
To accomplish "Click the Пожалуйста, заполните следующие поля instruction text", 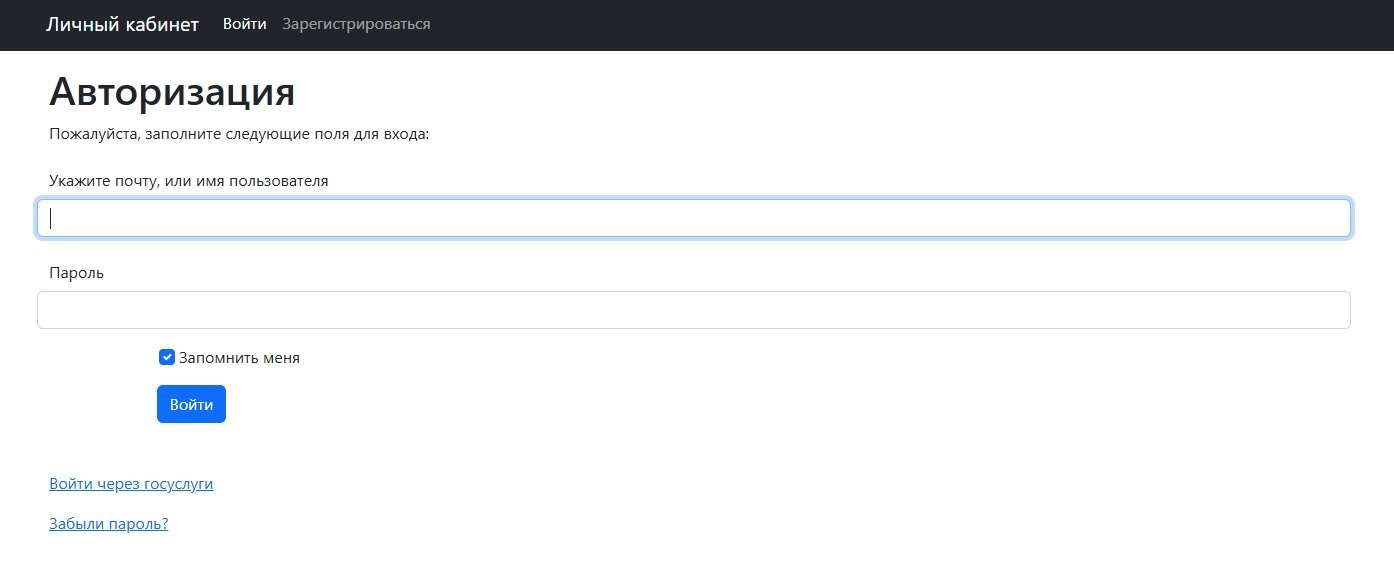I will [238, 134].
